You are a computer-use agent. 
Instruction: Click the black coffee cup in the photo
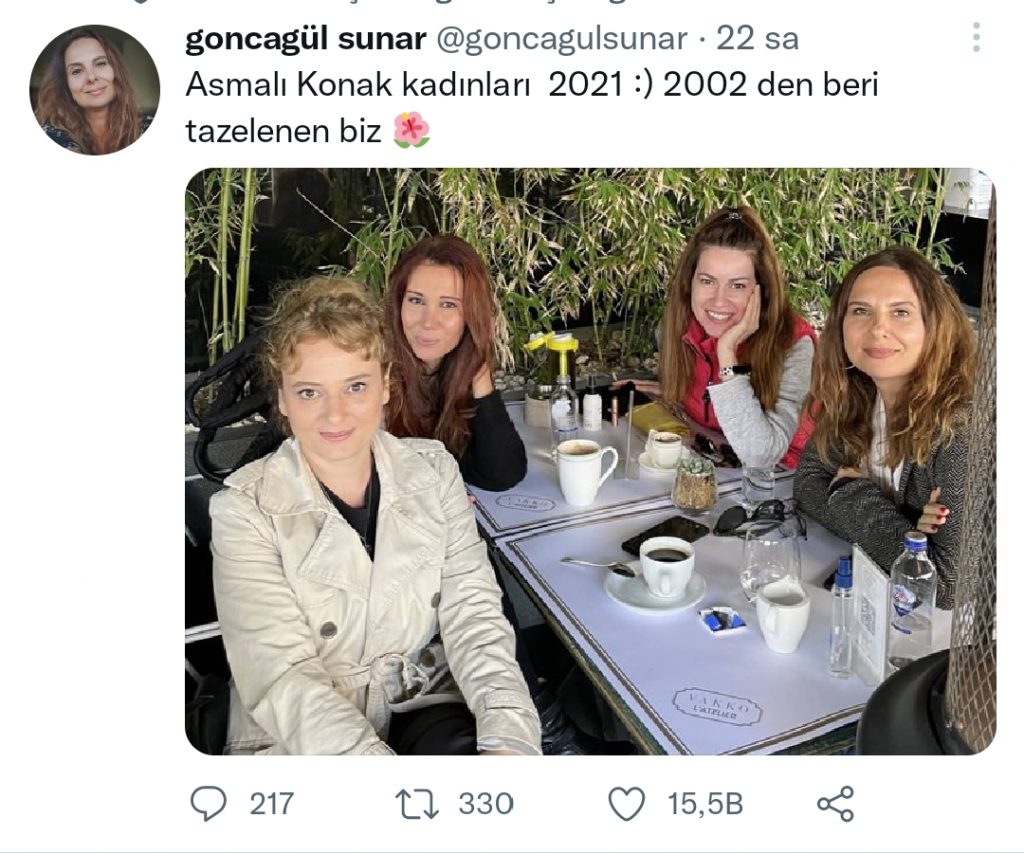click(667, 566)
